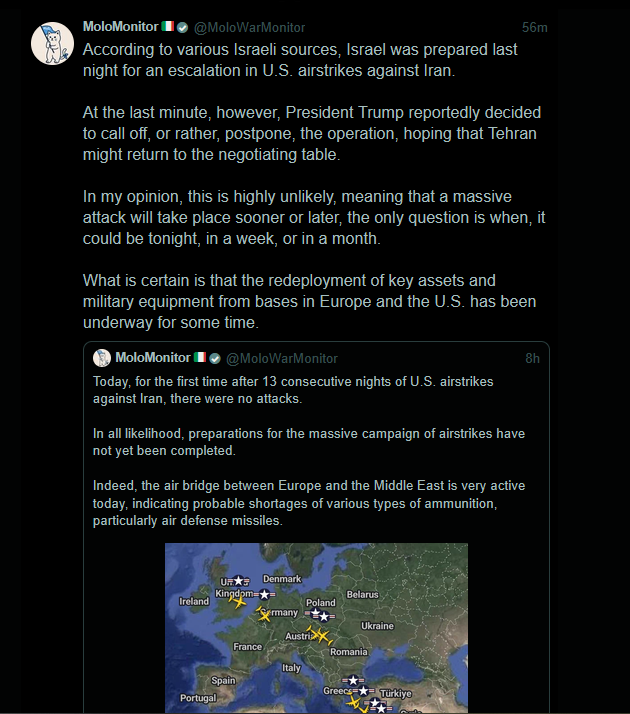Click the @MoloWarMonitor handle in the quoted post
Image resolution: width=630 pixels, height=714 pixels.
[x=282, y=359]
